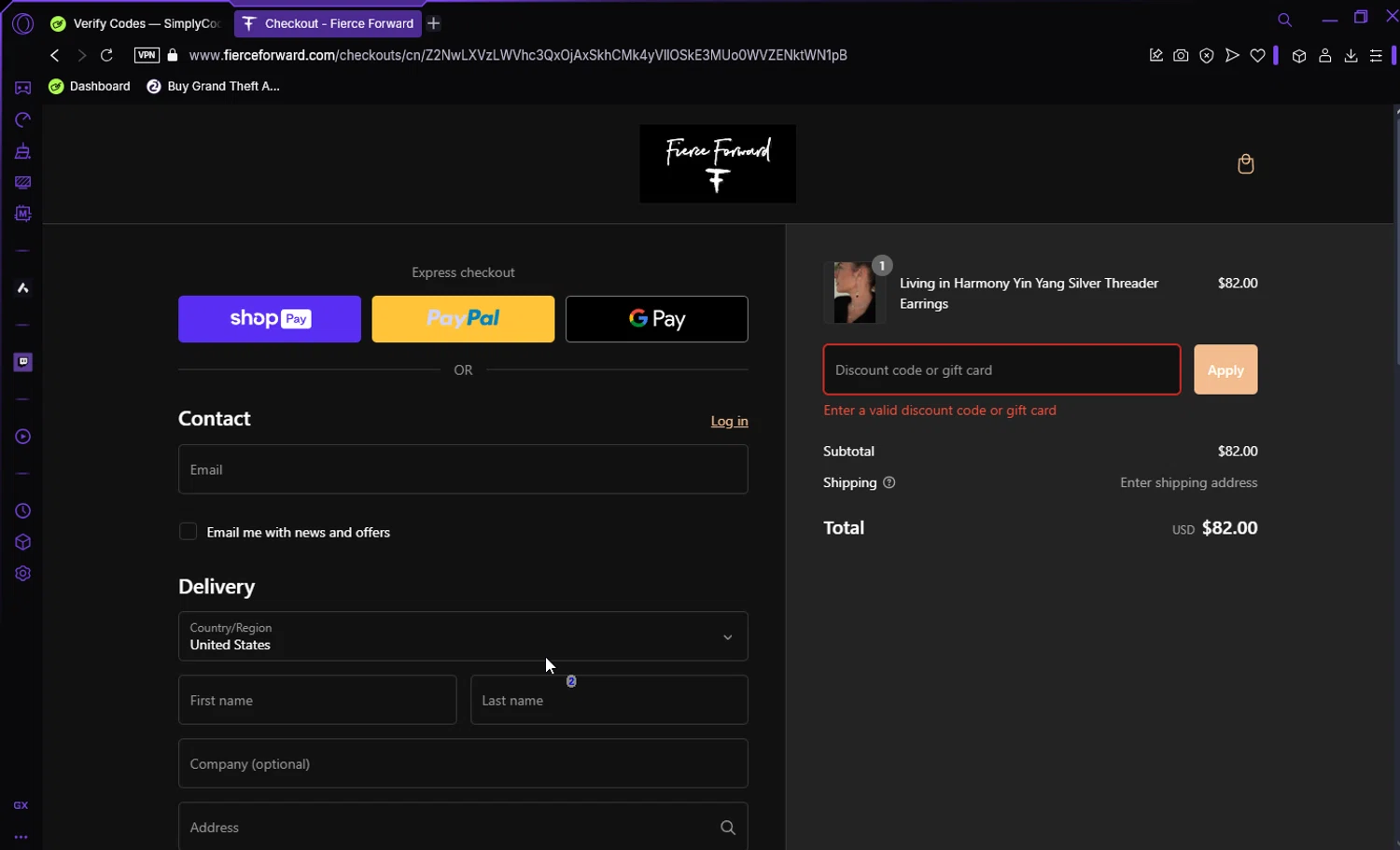Pay with Shop Pay button
This screenshot has height=850, width=1400.
(270, 319)
